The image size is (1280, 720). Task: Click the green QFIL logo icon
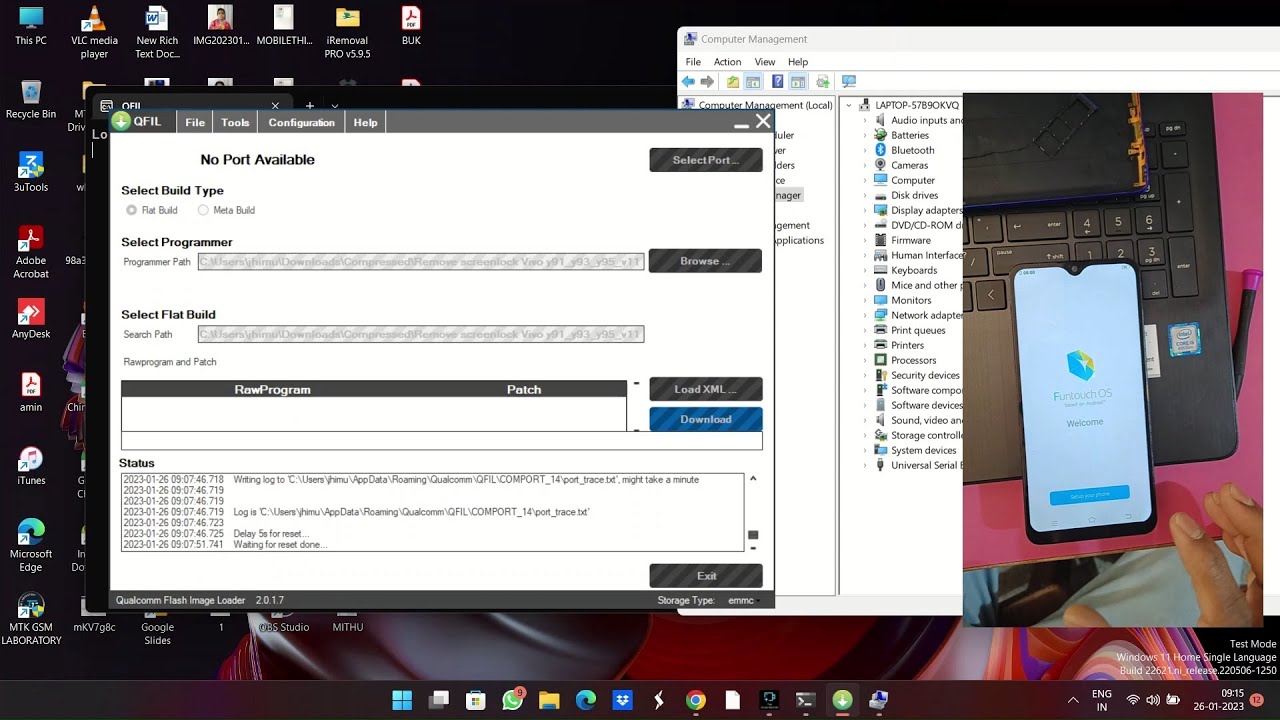pyautogui.click(x=121, y=122)
